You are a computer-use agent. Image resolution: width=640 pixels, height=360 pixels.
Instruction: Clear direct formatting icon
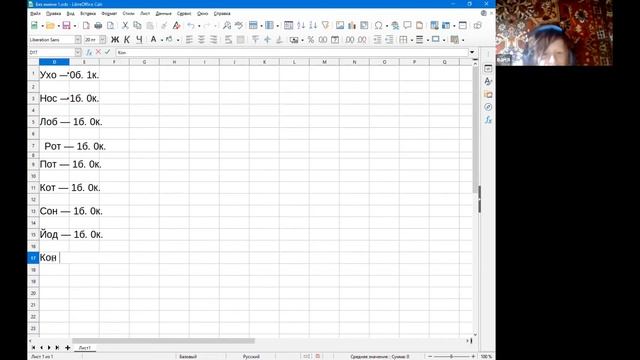click(176, 26)
